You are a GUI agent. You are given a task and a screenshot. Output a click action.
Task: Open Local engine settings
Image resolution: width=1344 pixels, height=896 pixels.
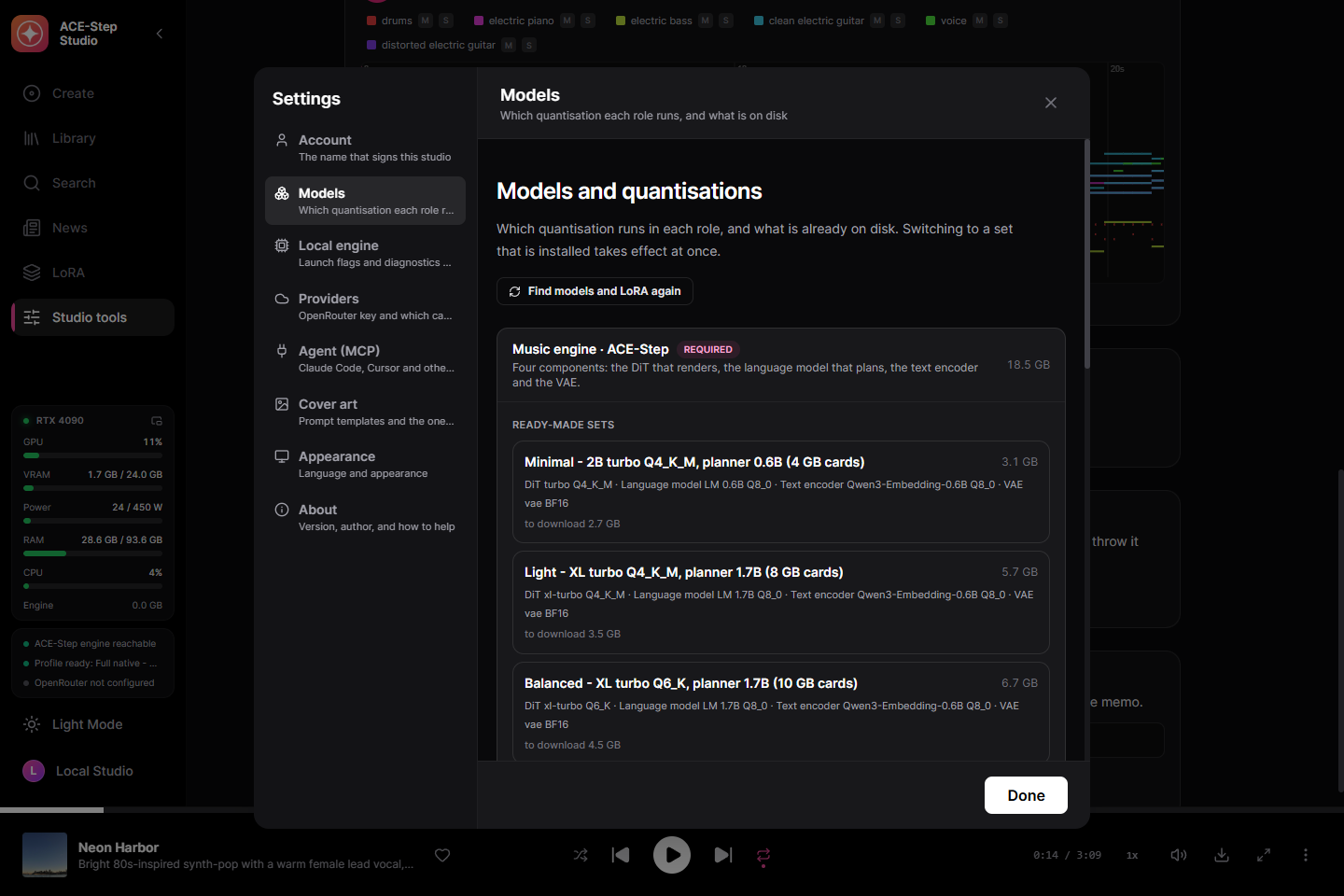[x=365, y=253]
